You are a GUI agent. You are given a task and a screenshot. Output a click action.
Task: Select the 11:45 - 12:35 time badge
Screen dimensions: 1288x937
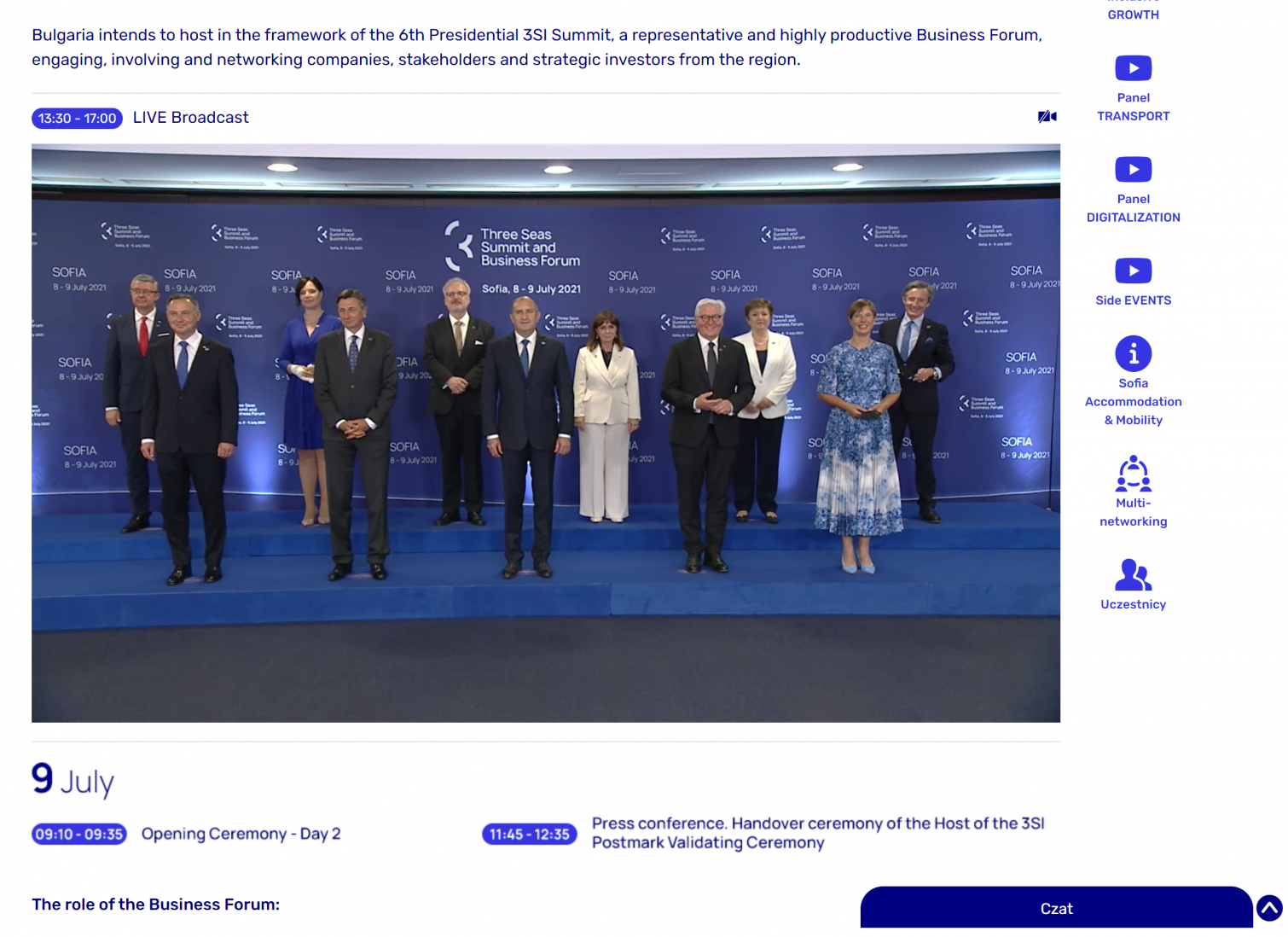tap(529, 834)
